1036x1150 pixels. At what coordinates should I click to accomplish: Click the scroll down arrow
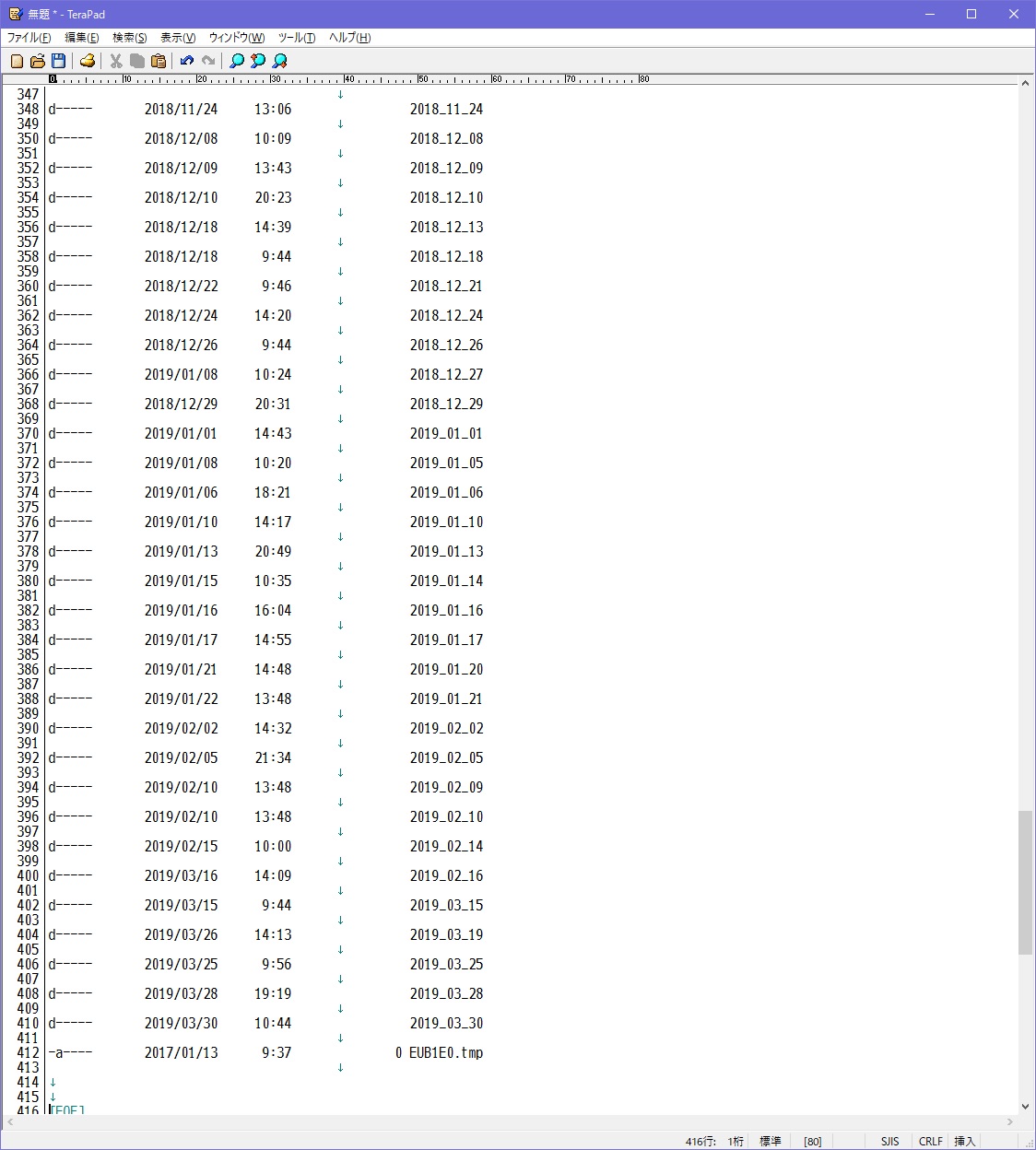point(1025,1107)
